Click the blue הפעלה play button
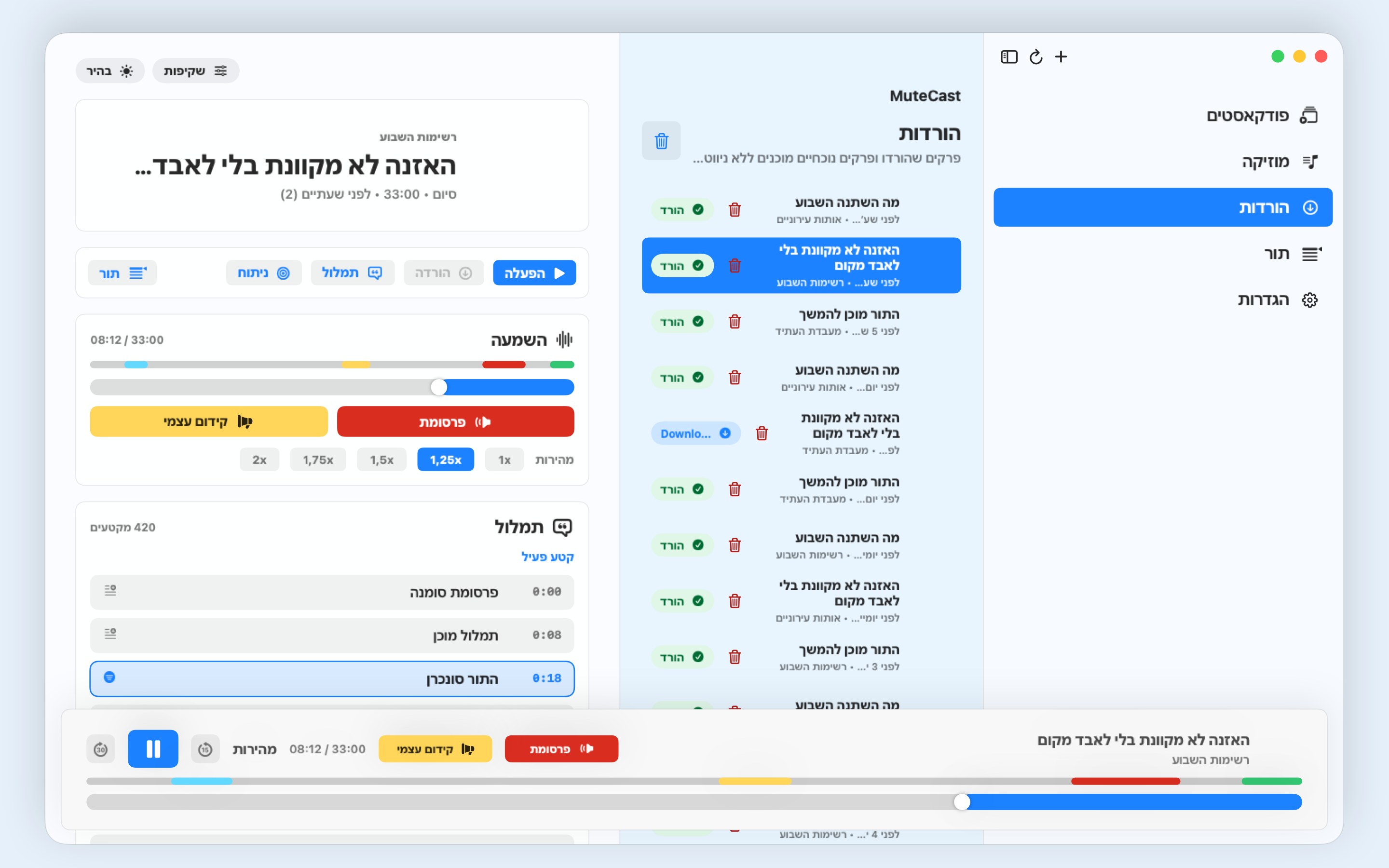Screen dimensions: 1389x868 coord(534,273)
